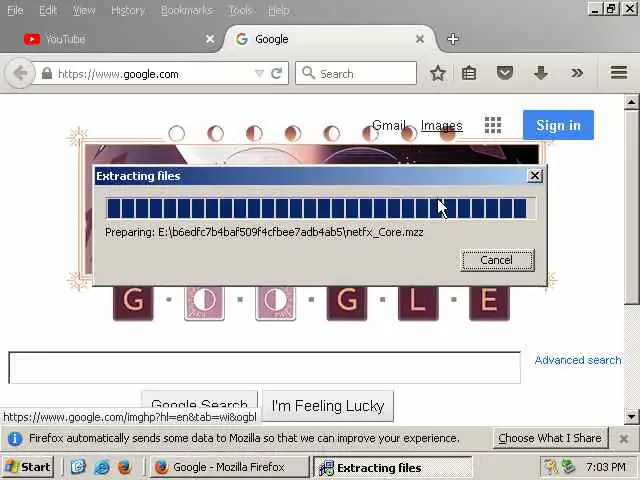Image resolution: width=640 pixels, height=480 pixels.
Task: Open the downloads arrow icon
Action: pos(541,73)
